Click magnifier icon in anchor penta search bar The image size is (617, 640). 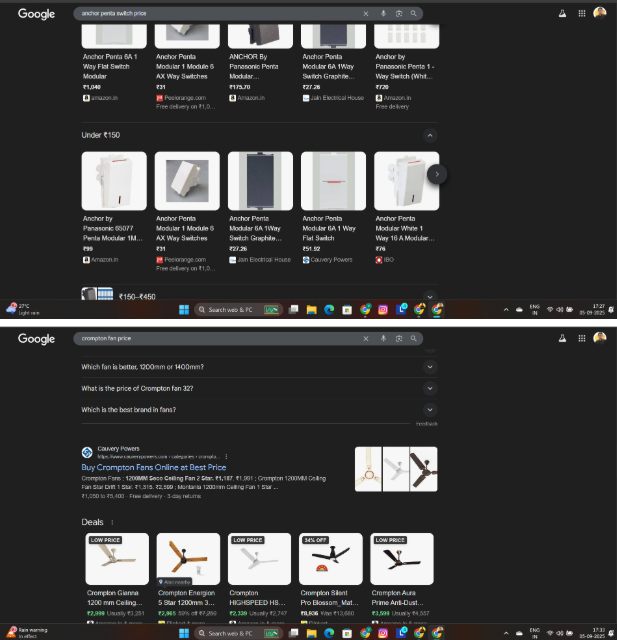tap(413, 13)
